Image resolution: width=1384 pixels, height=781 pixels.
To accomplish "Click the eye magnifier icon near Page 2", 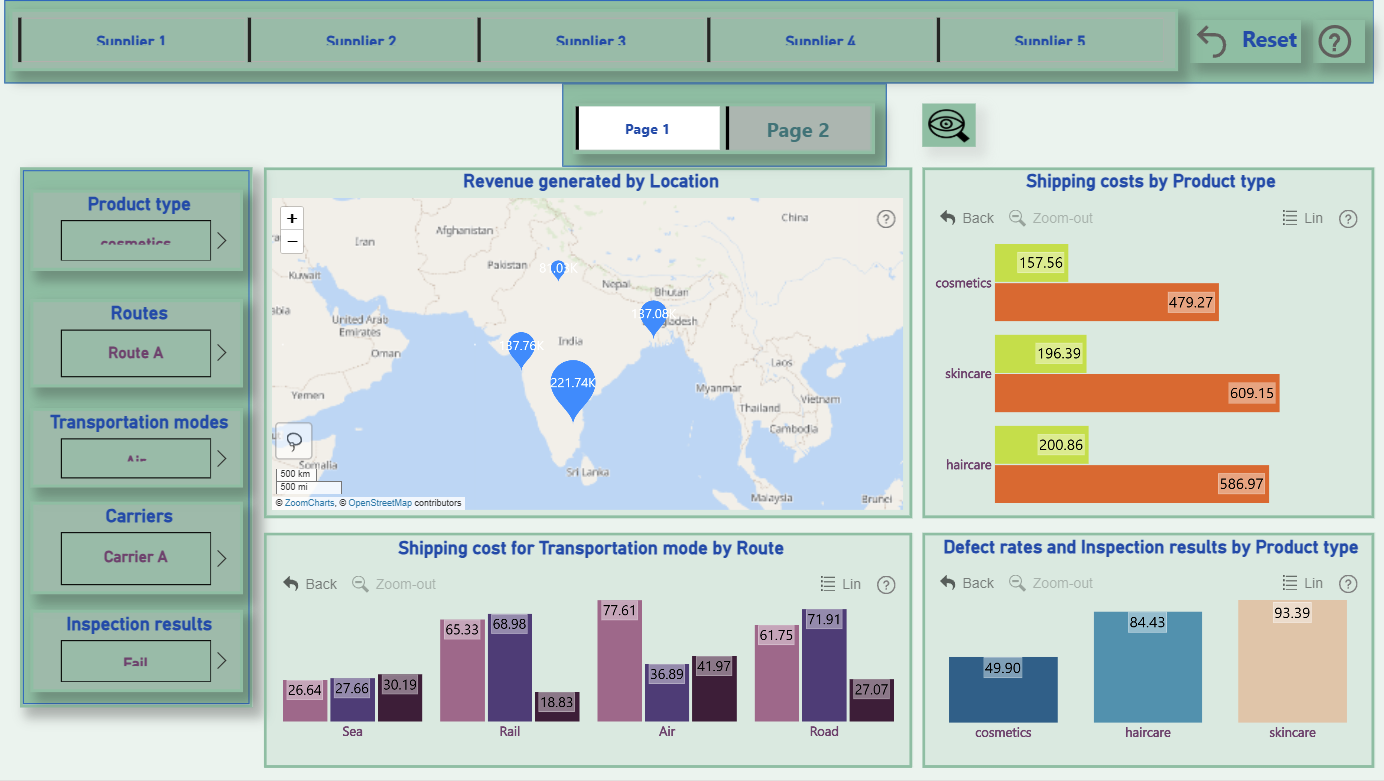I will point(948,125).
